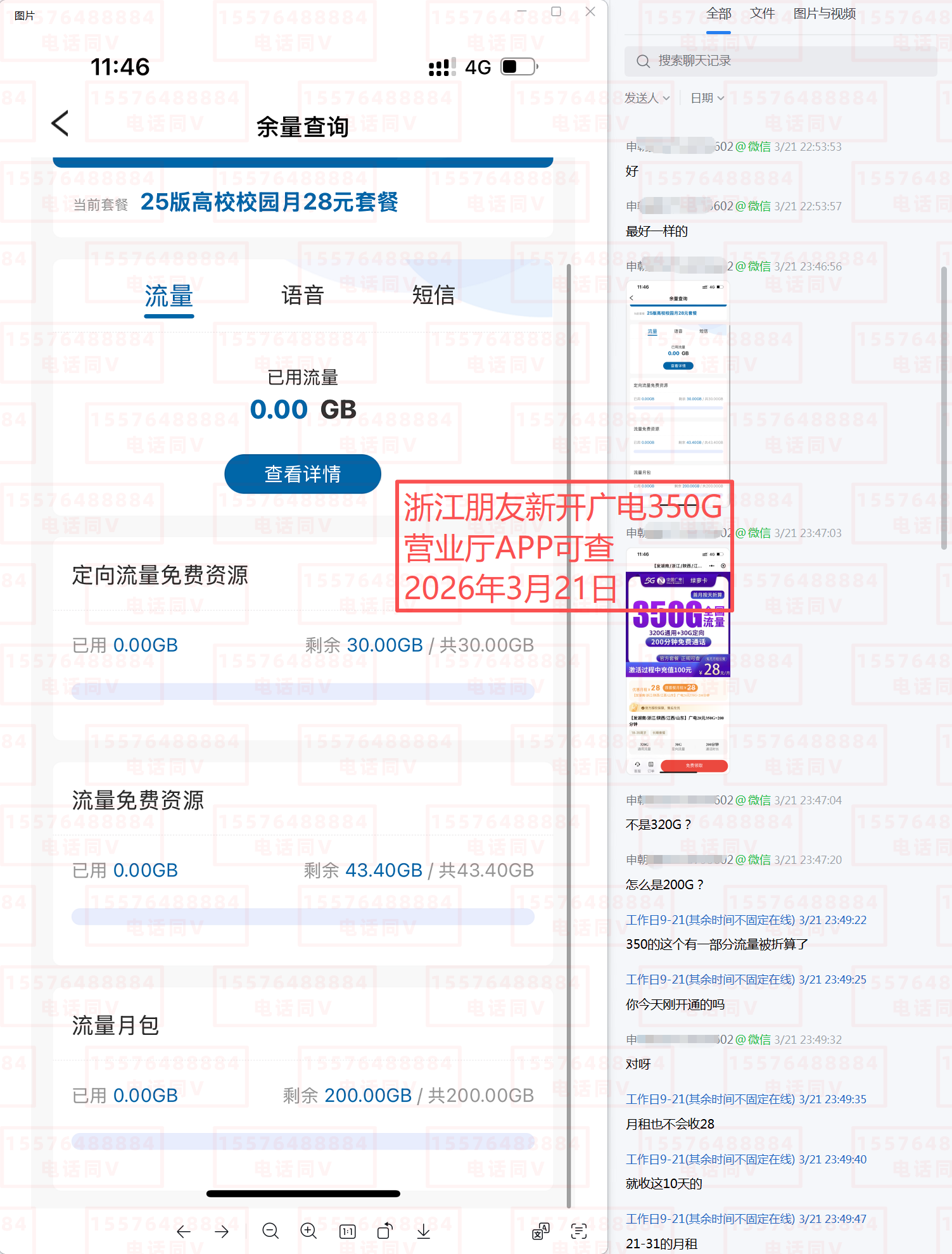This screenshot has height=1254, width=952.
Task: Expand the 发送人 sender filter dropdown
Action: (647, 98)
